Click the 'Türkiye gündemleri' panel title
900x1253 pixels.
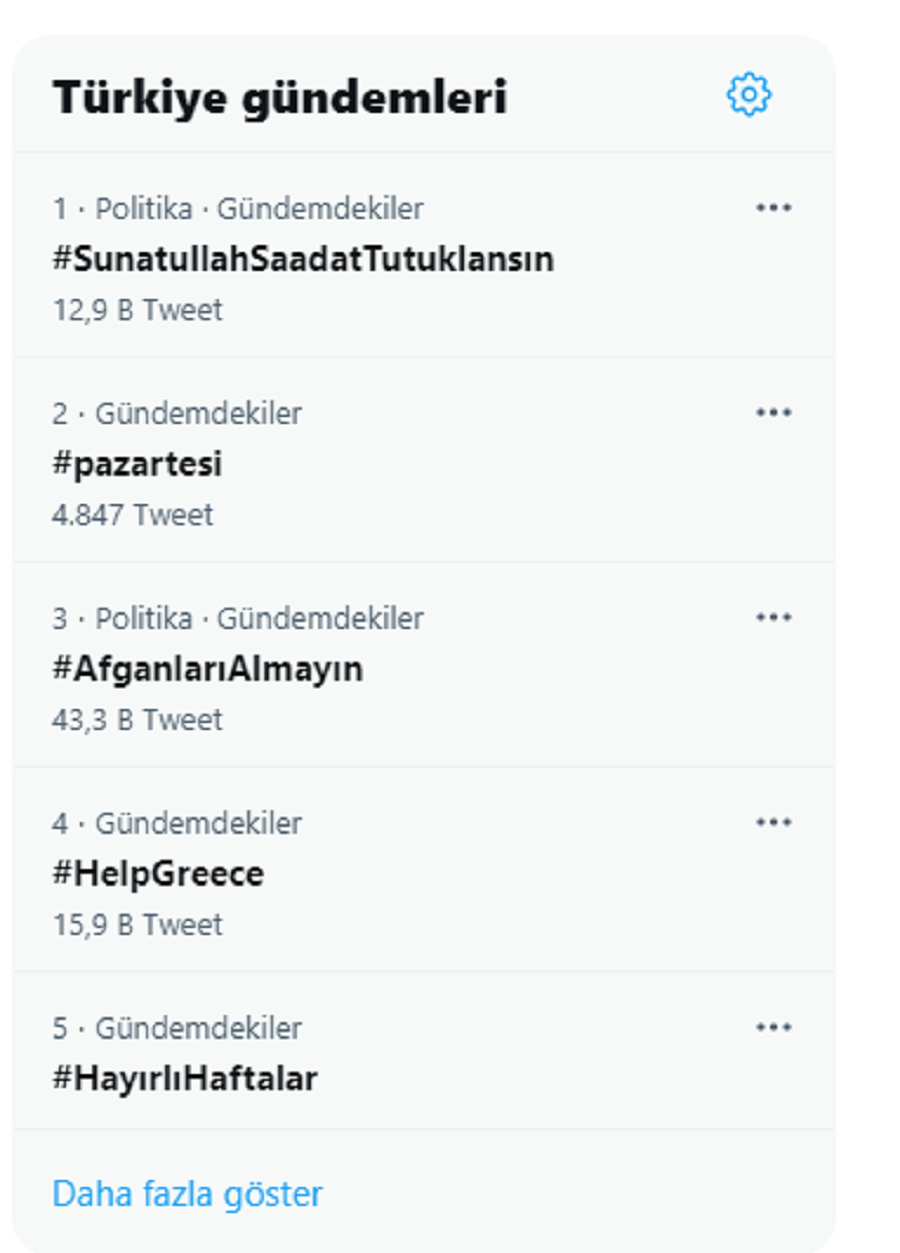280,95
